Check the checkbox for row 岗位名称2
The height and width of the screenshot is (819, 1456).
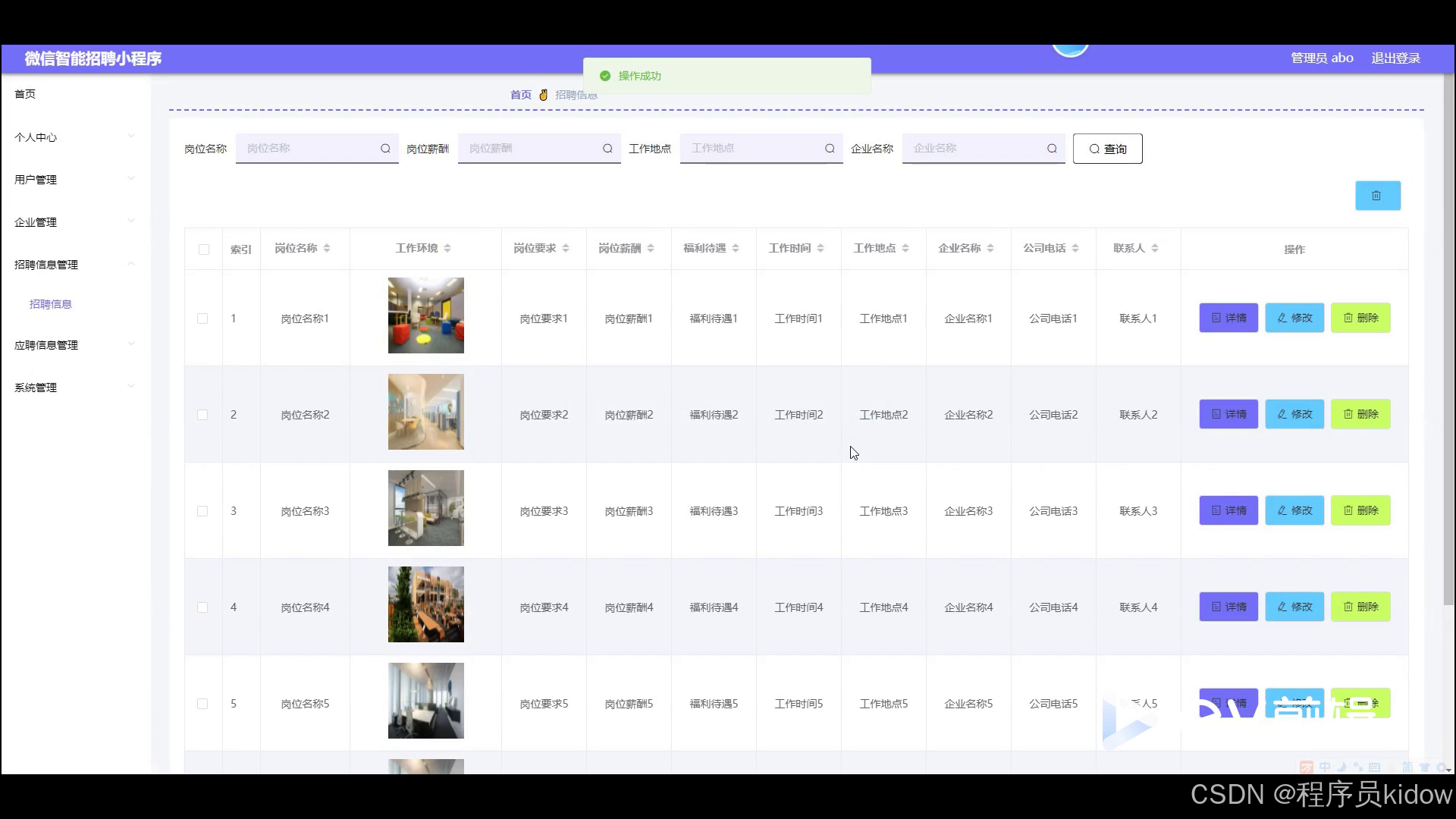pos(202,415)
